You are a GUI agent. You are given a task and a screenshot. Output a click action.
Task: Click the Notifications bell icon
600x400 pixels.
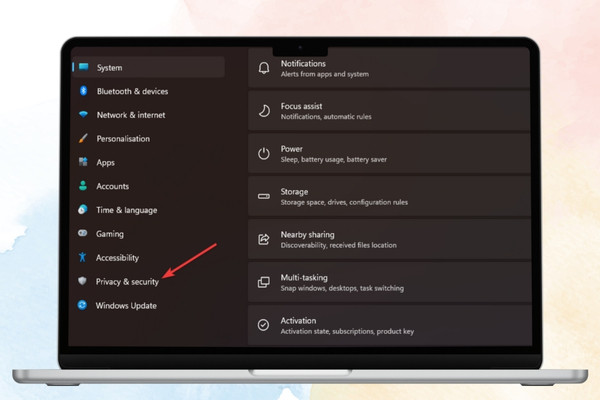click(x=264, y=68)
